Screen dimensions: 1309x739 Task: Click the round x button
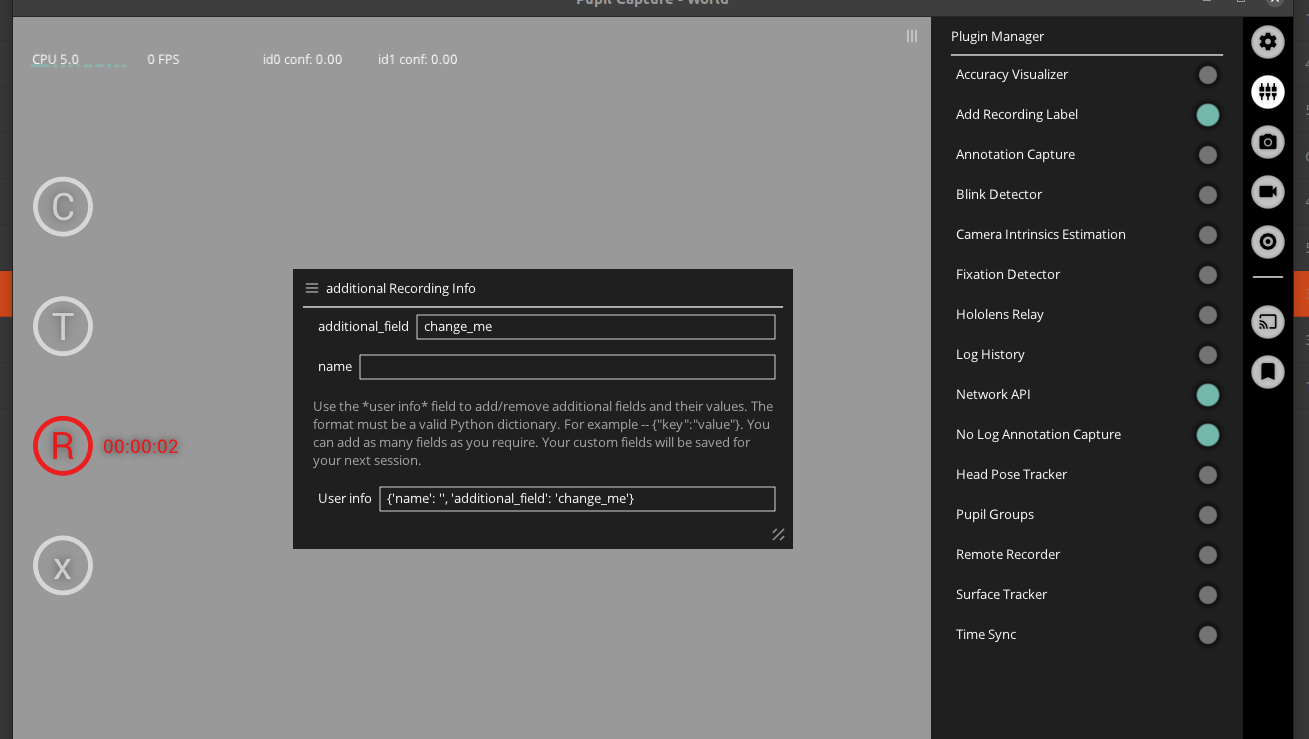(x=63, y=566)
